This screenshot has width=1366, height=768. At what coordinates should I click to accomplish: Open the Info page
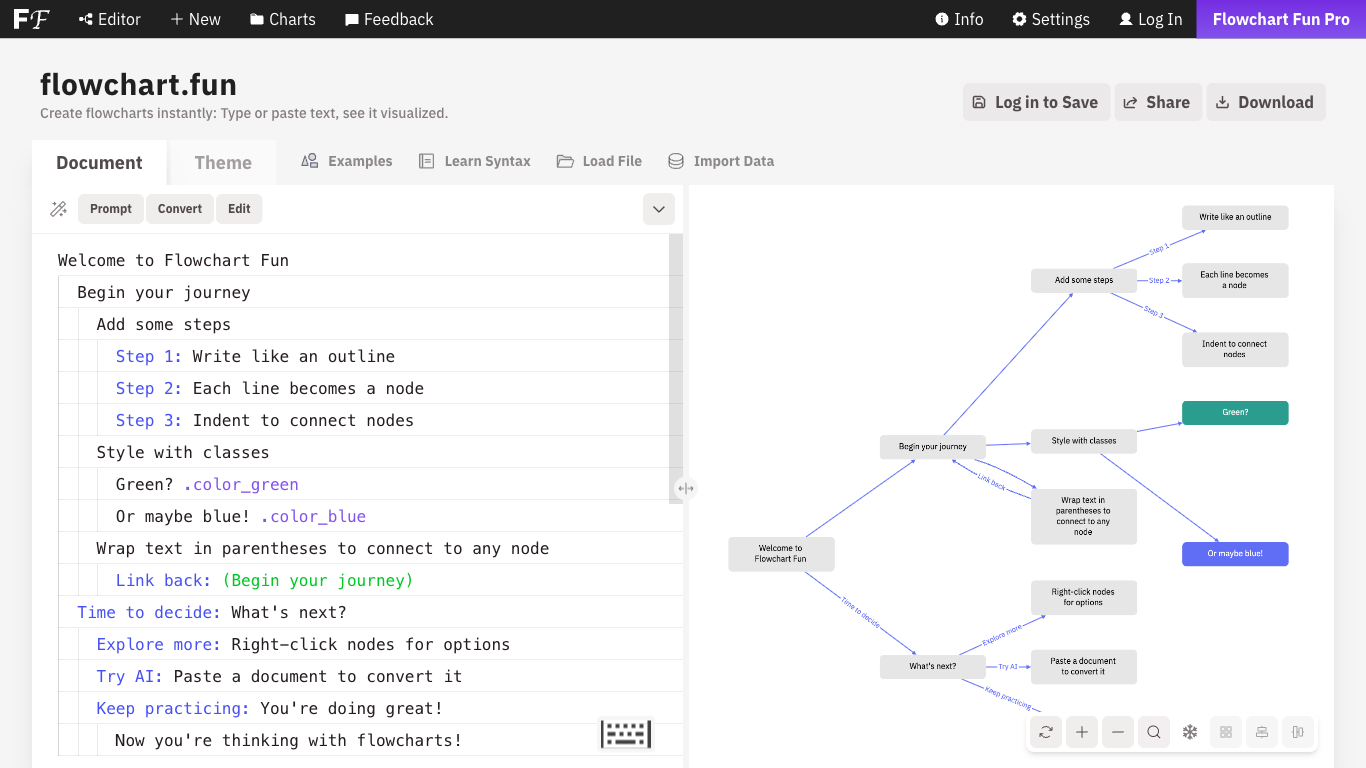click(x=959, y=19)
